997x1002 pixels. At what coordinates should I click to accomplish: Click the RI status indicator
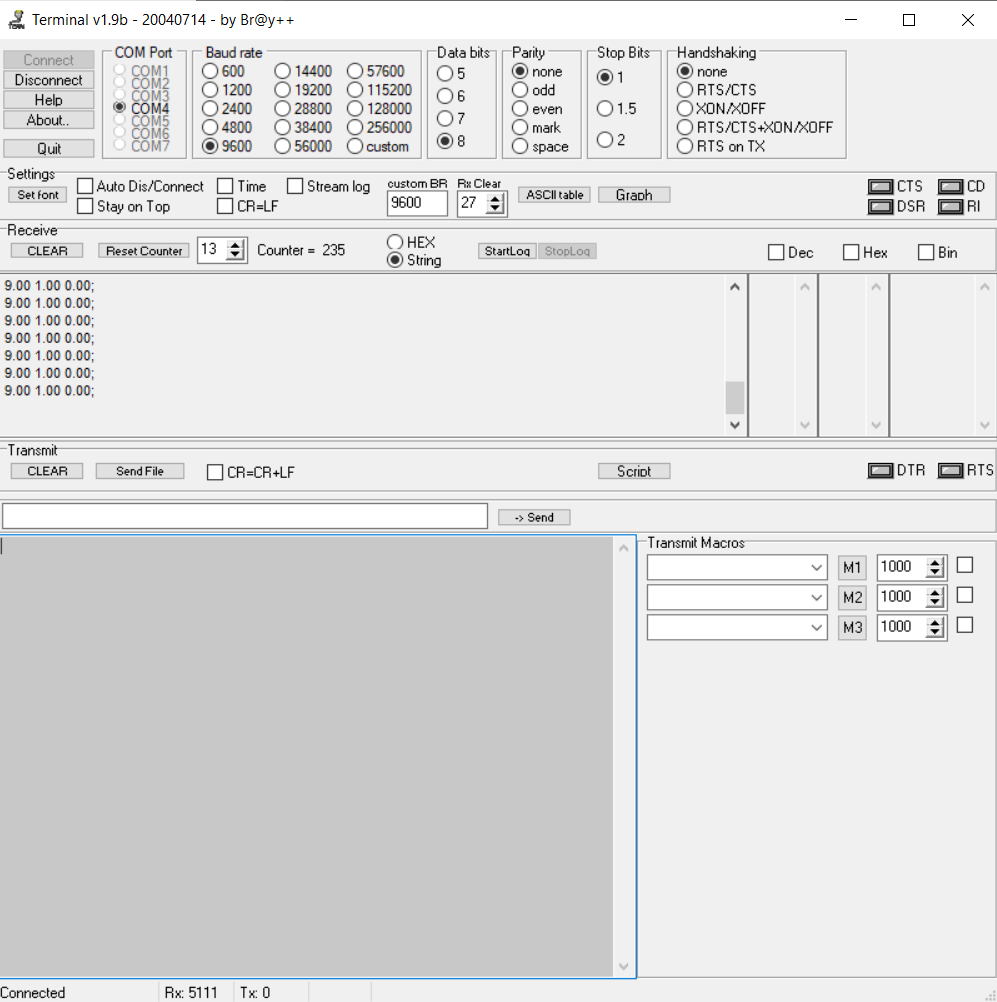tap(950, 207)
